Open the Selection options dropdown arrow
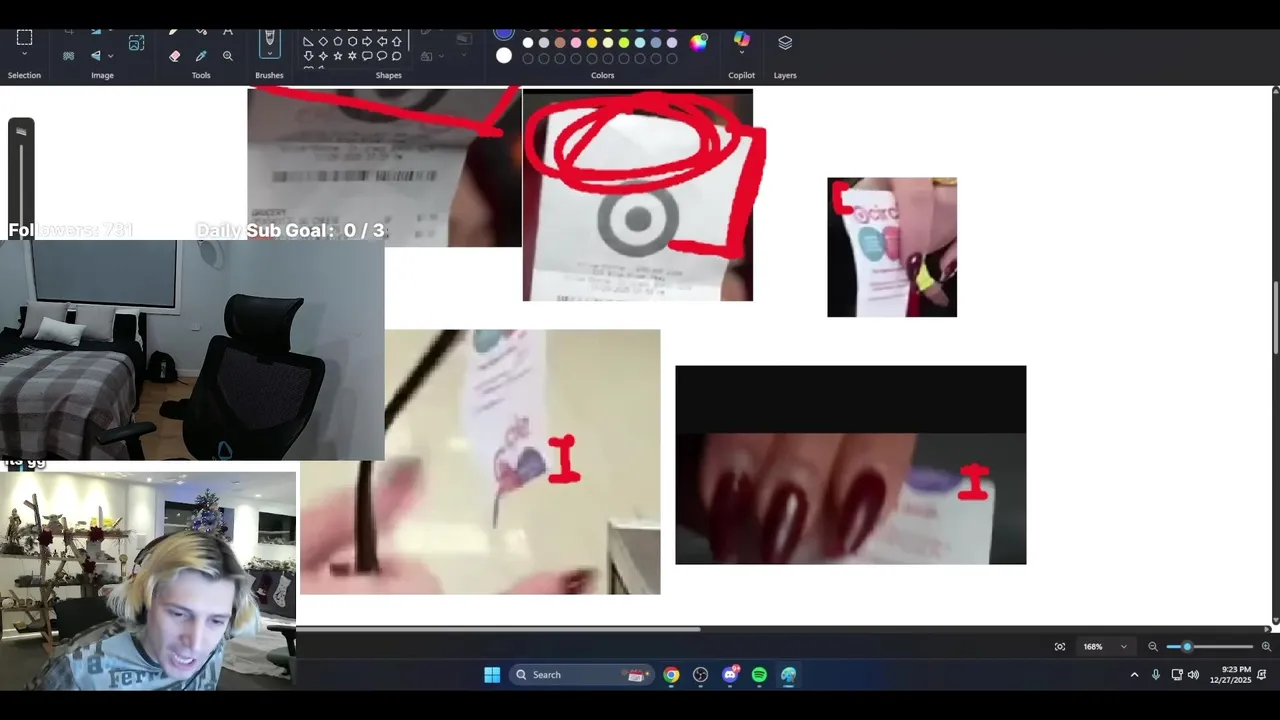The image size is (1280, 720). (24, 53)
